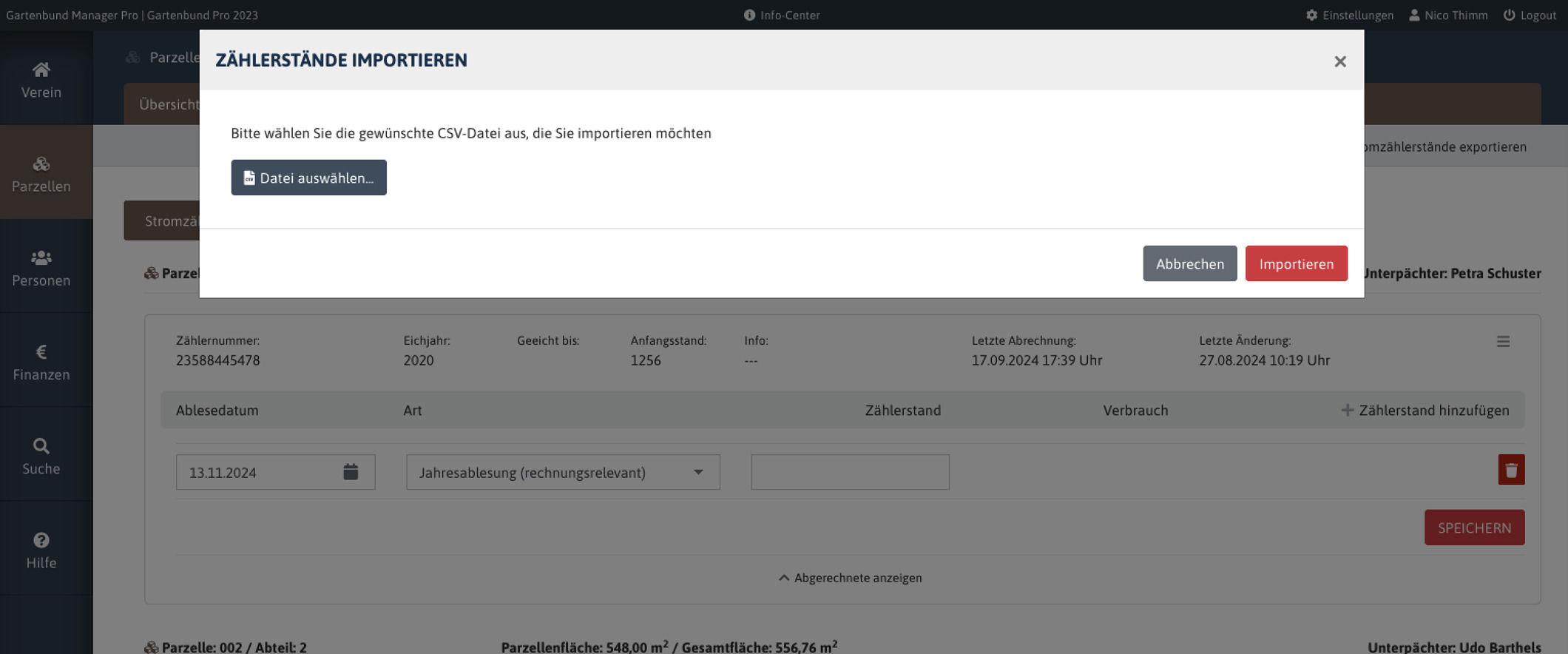The height and width of the screenshot is (654, 1568).
Task: Open the Finanzen euro section
Action: pos(41,362)
